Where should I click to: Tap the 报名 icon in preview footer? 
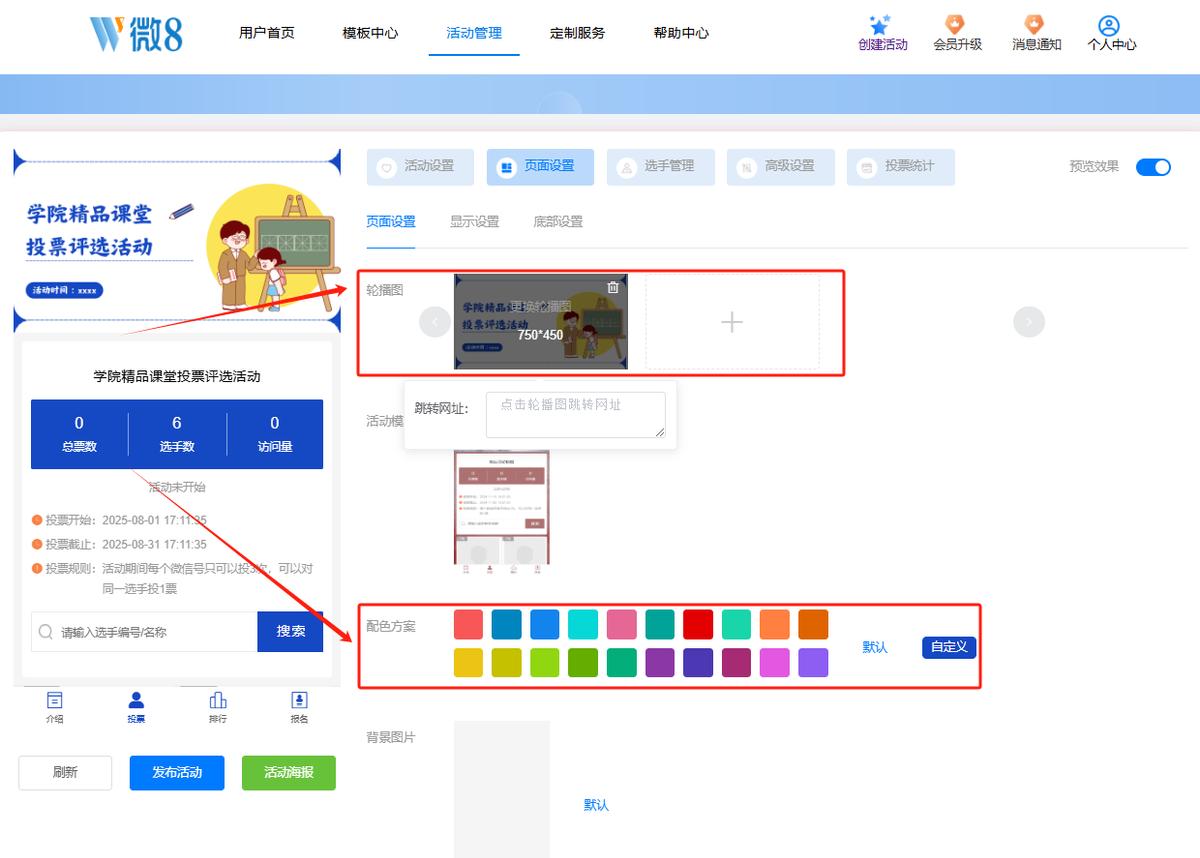click(x=299, y=700)
